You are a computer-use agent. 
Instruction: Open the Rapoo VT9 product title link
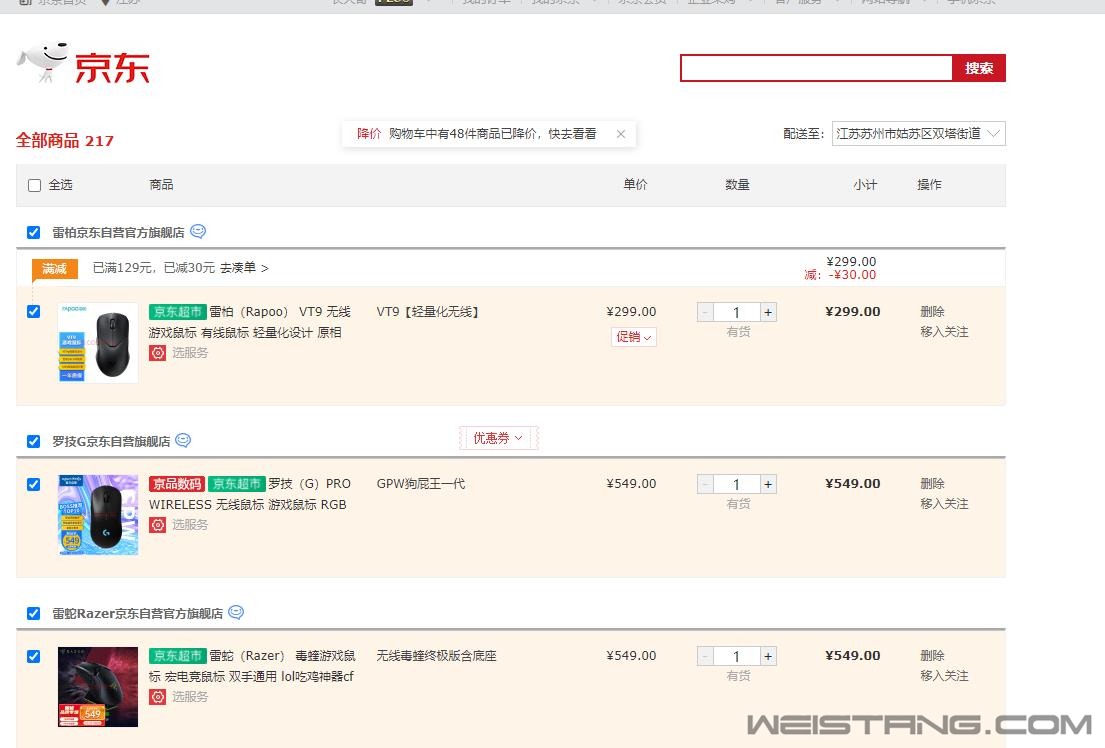click(x=249, y=322)
